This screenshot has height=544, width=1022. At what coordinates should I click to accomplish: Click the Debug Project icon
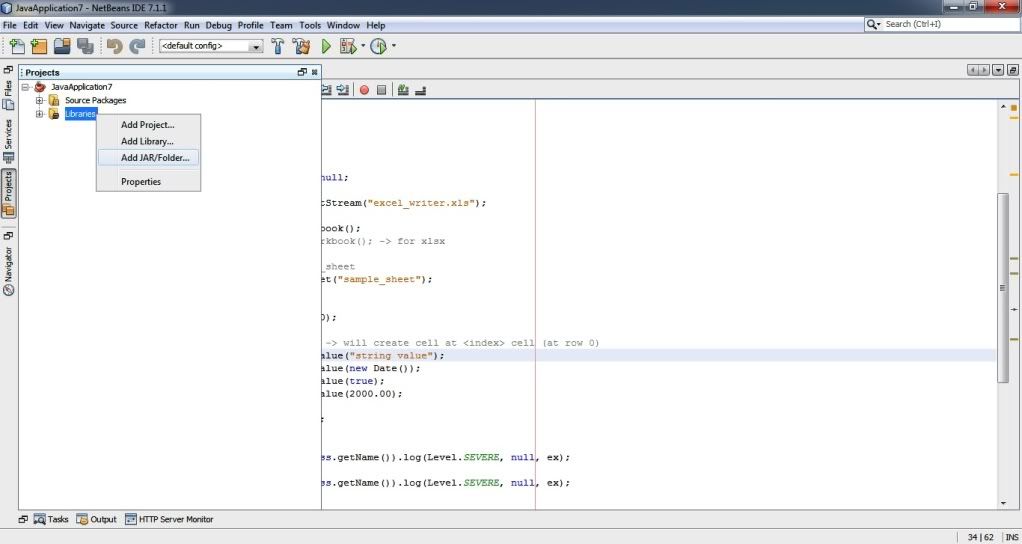pyautogui.click(x=348, y=46)
